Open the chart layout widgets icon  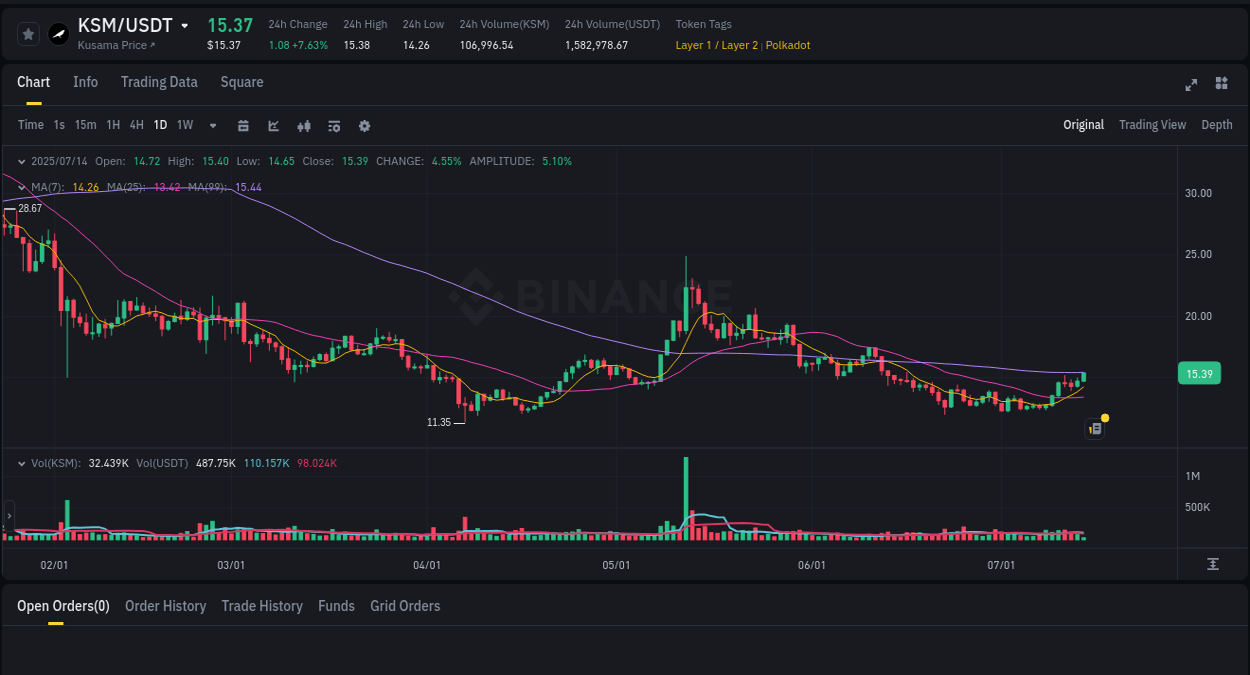pyautogui.click(x=1221, y=85)
